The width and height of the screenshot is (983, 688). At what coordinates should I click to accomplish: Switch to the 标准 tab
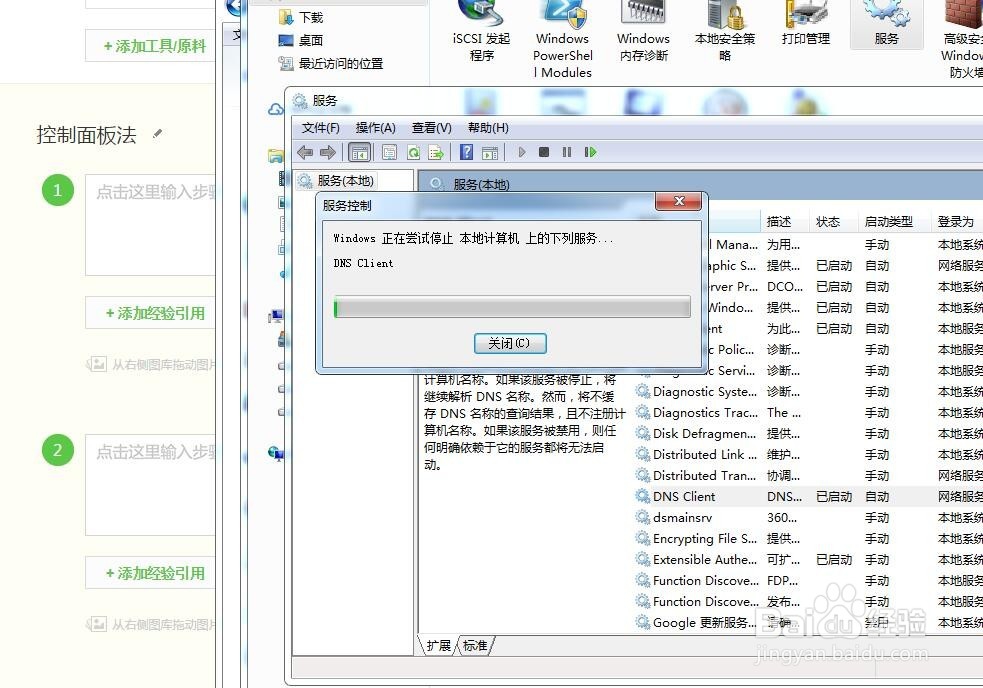tap(476, 645)
